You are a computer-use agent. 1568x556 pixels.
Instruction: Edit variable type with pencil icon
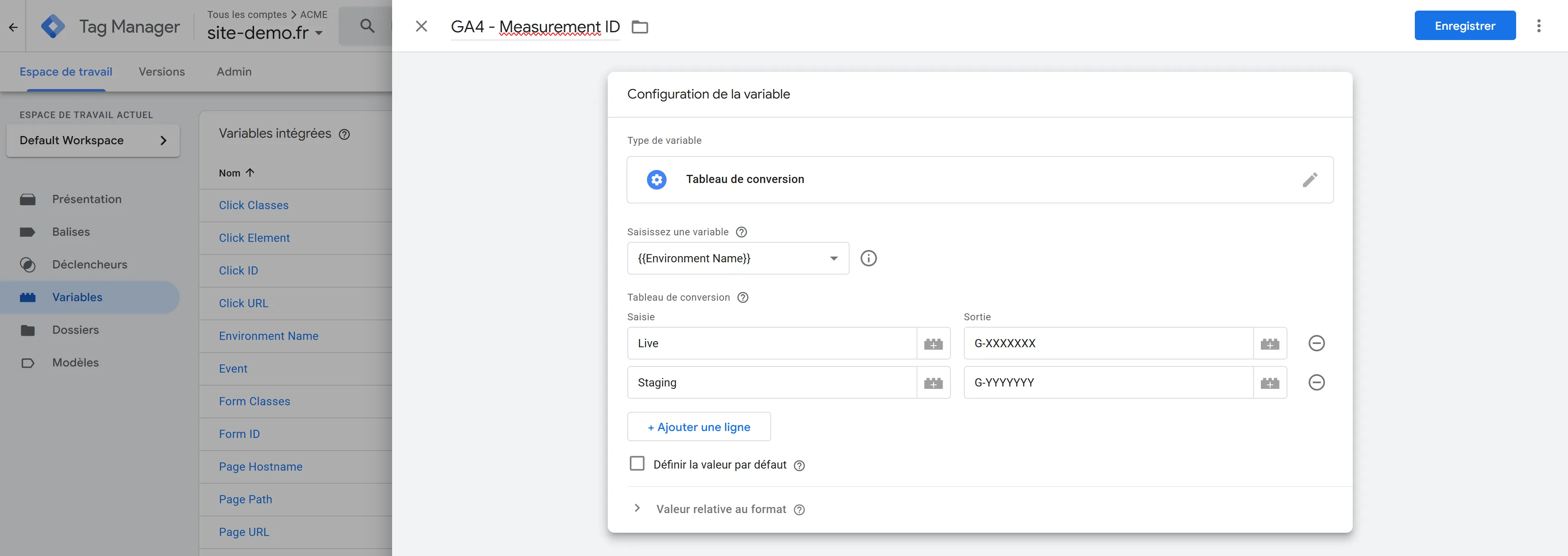pos(1310,180)
